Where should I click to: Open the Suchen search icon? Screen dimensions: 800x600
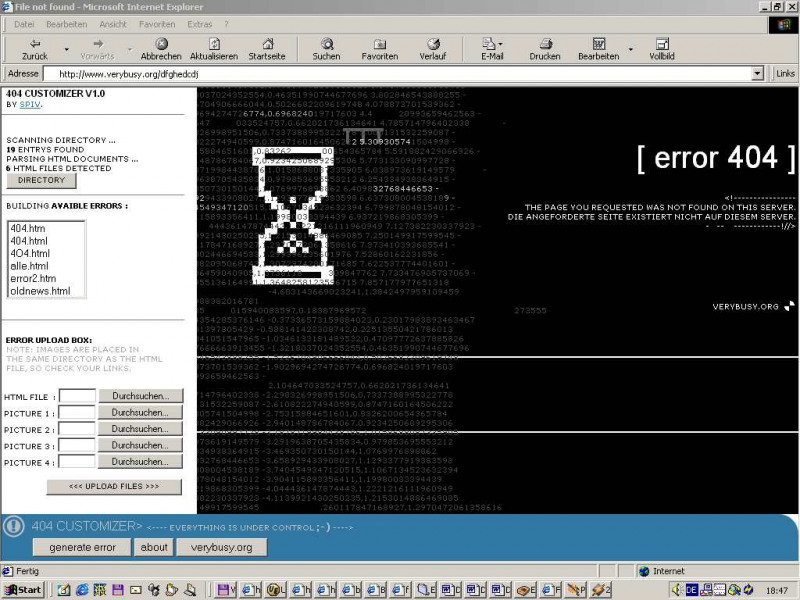click(x=327, y=44)
